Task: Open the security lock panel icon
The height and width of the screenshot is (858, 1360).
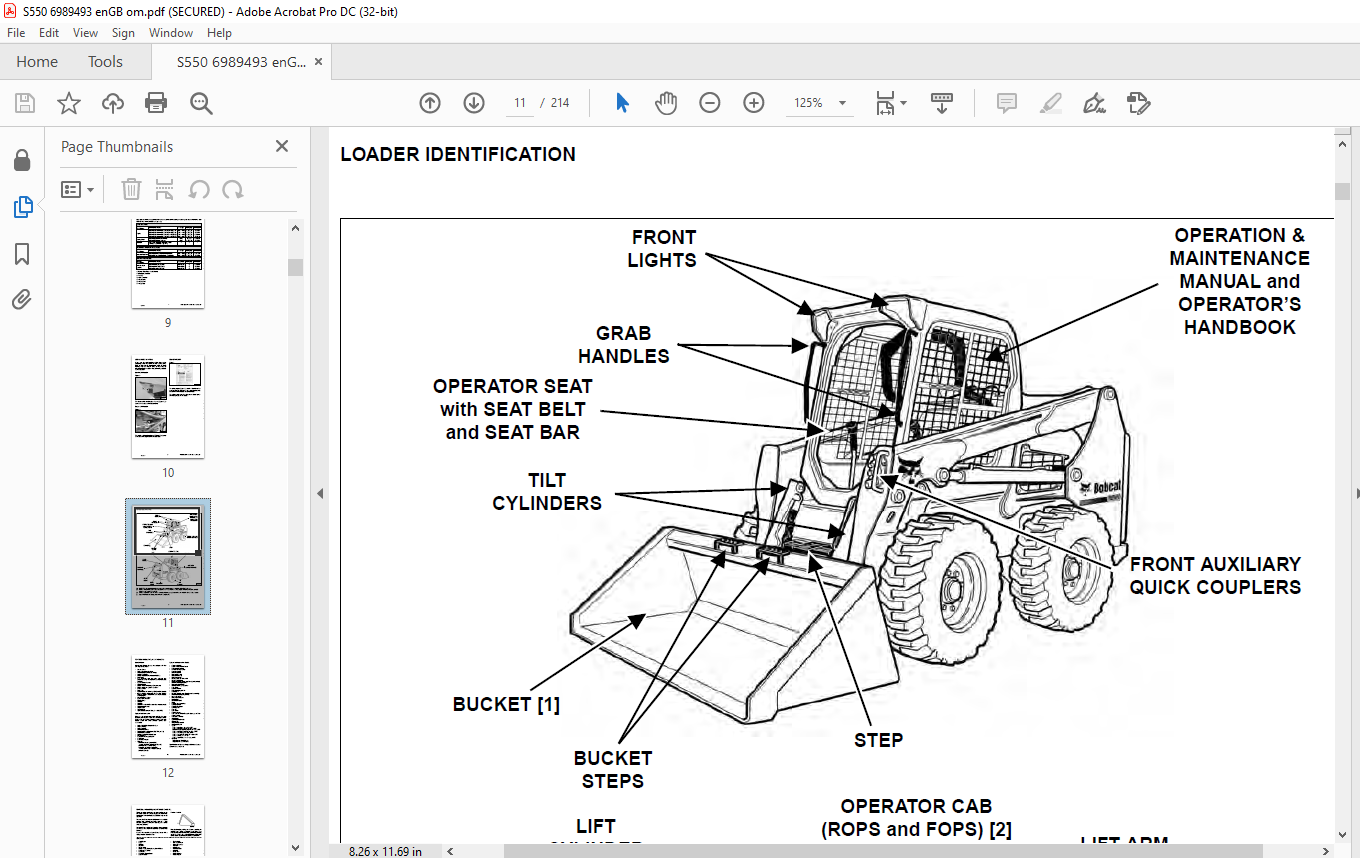Action: coord(22,161)
